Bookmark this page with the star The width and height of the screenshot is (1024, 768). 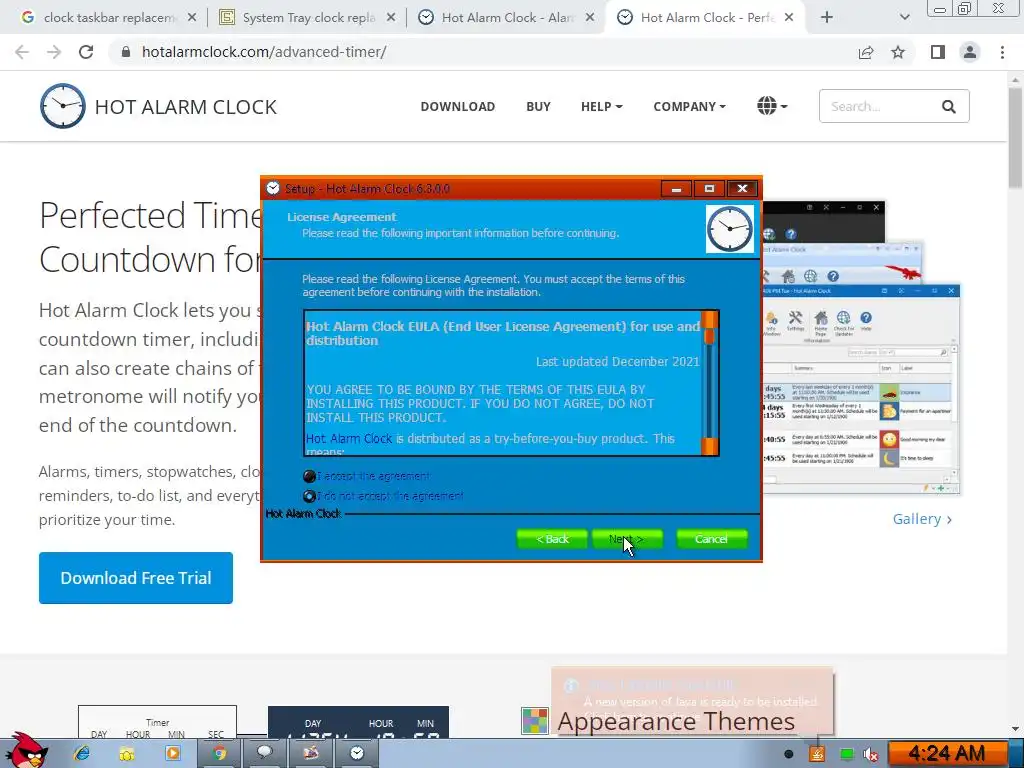coord(898,52)
